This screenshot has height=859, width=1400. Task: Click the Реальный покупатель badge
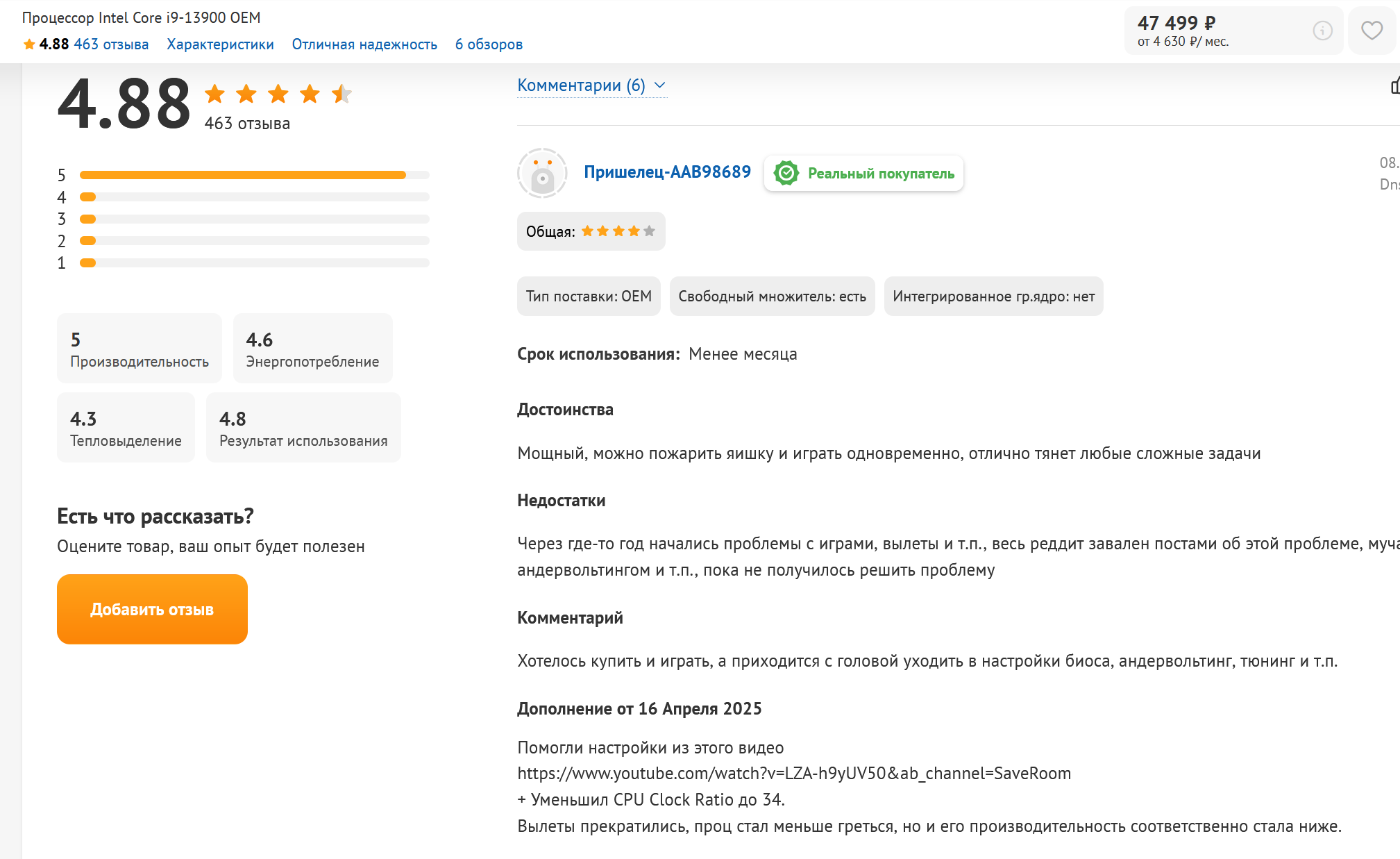click(863, 173)
